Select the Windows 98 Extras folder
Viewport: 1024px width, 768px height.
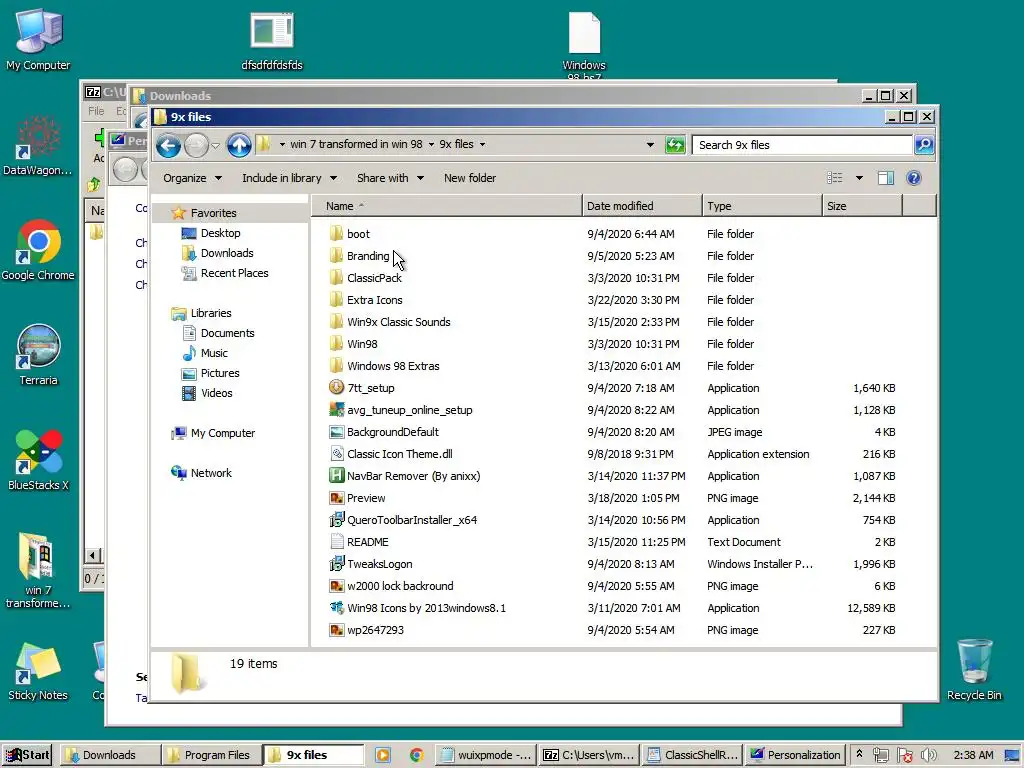click(384, 366)
